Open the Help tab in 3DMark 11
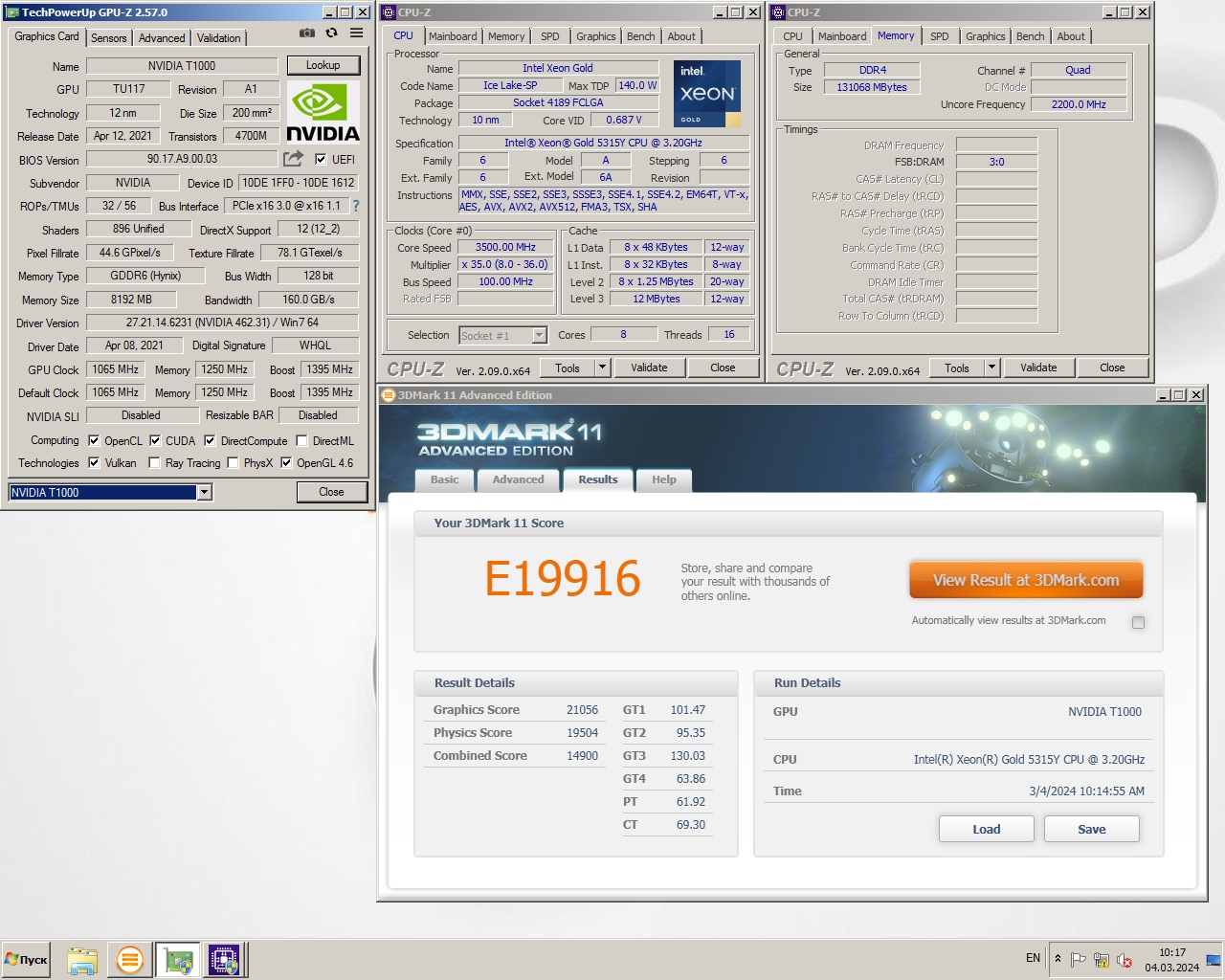 pyautogui.click(x=663, y=479)
